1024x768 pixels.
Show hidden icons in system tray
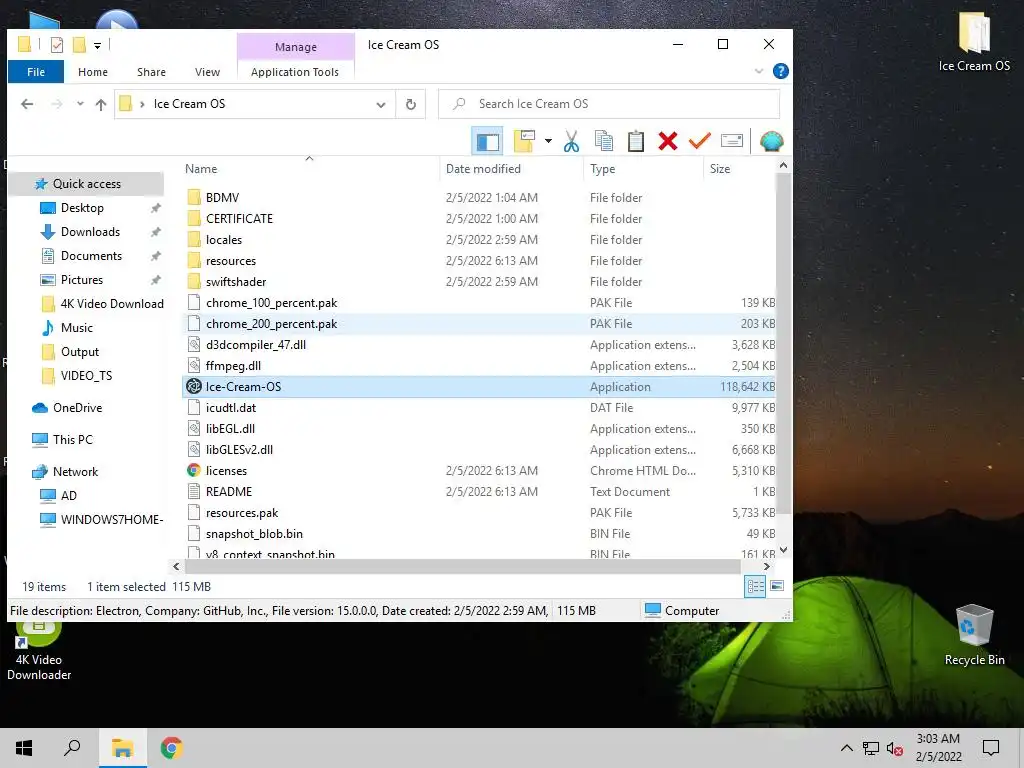(x=846, y=748)
